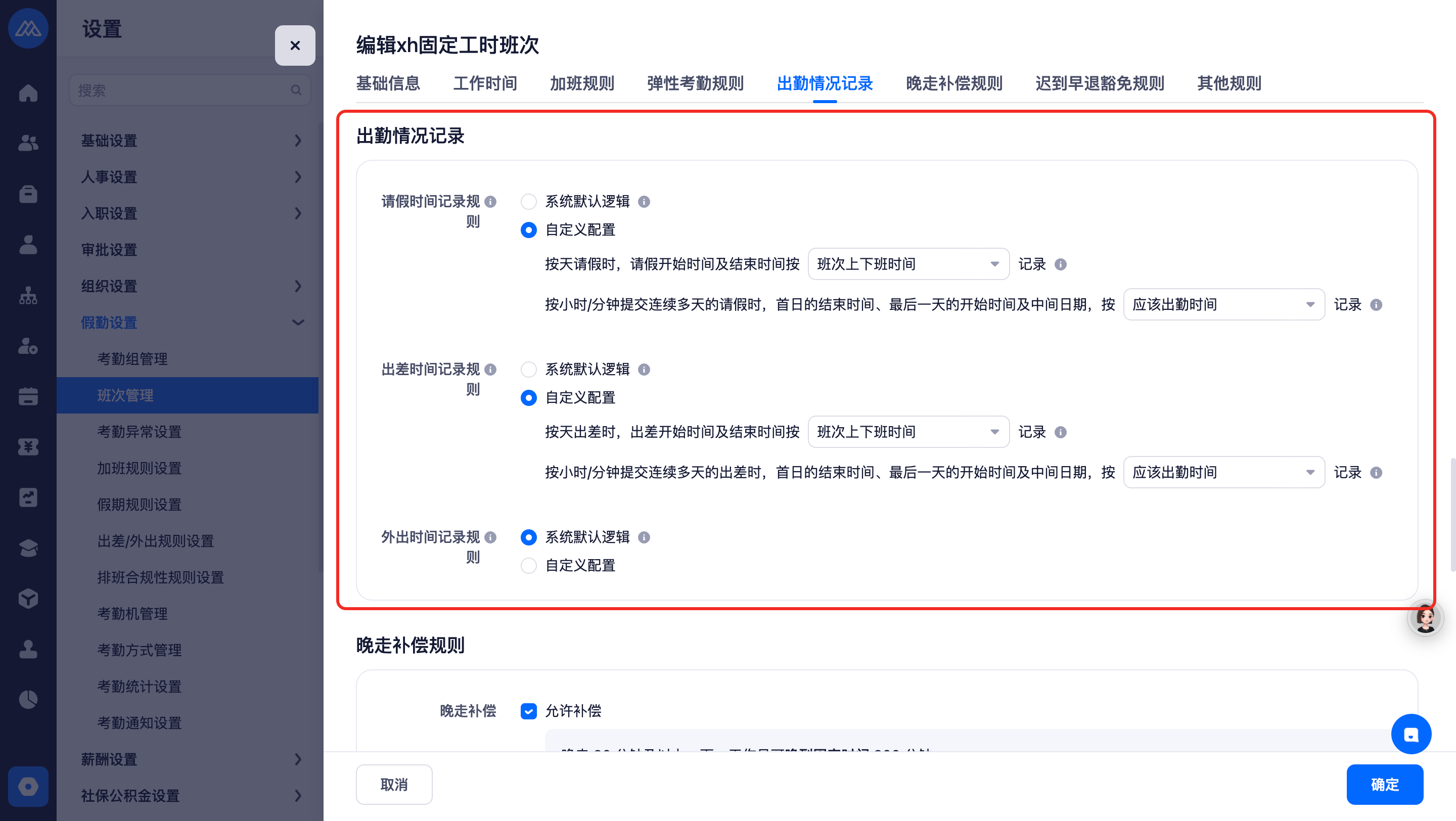Image resolution: width=1456 pixels, height=821 pixels.
Task: Click info icon next to 请假时间记录规则
Action: pyautogui.click(x=490, y=202)
